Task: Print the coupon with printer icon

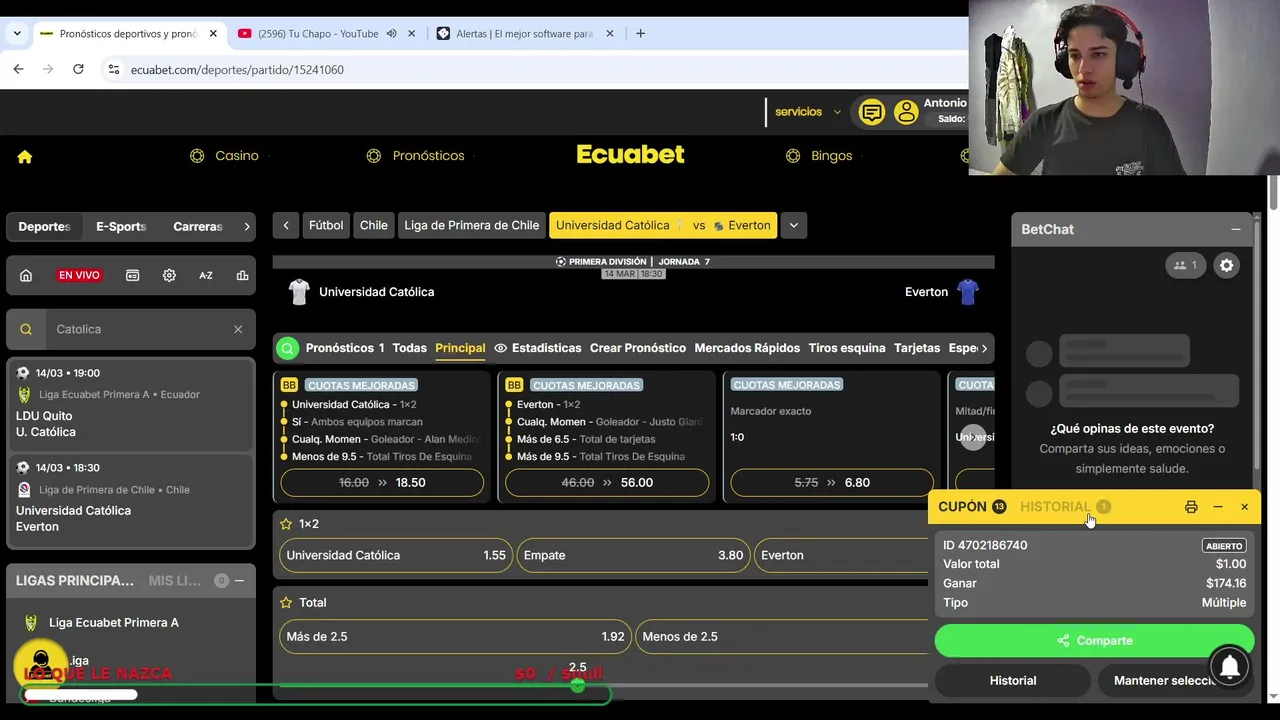Action: click(x=1191, y=507)
